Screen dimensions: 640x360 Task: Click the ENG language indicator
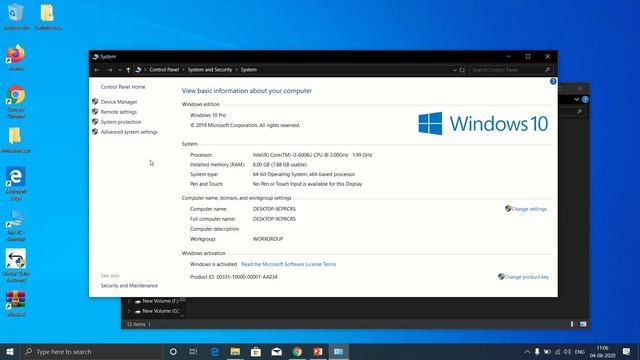[x=580, y=351]
